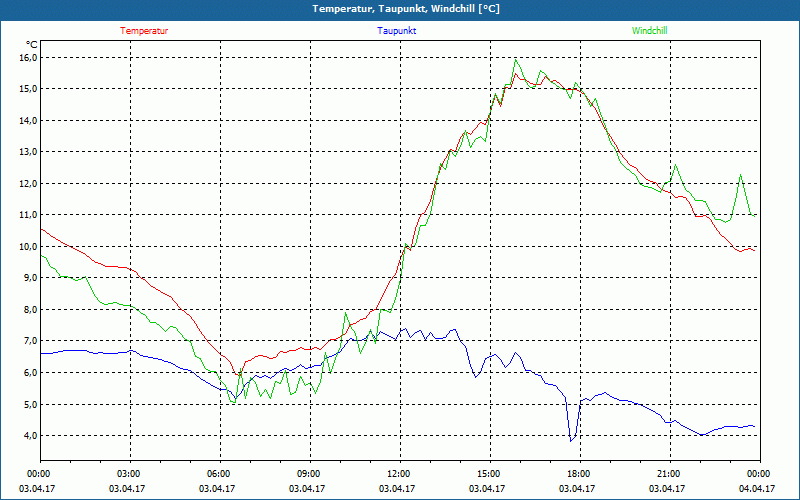Click the 06:00 time axis label
800x500 pixels.
point(220,474)
